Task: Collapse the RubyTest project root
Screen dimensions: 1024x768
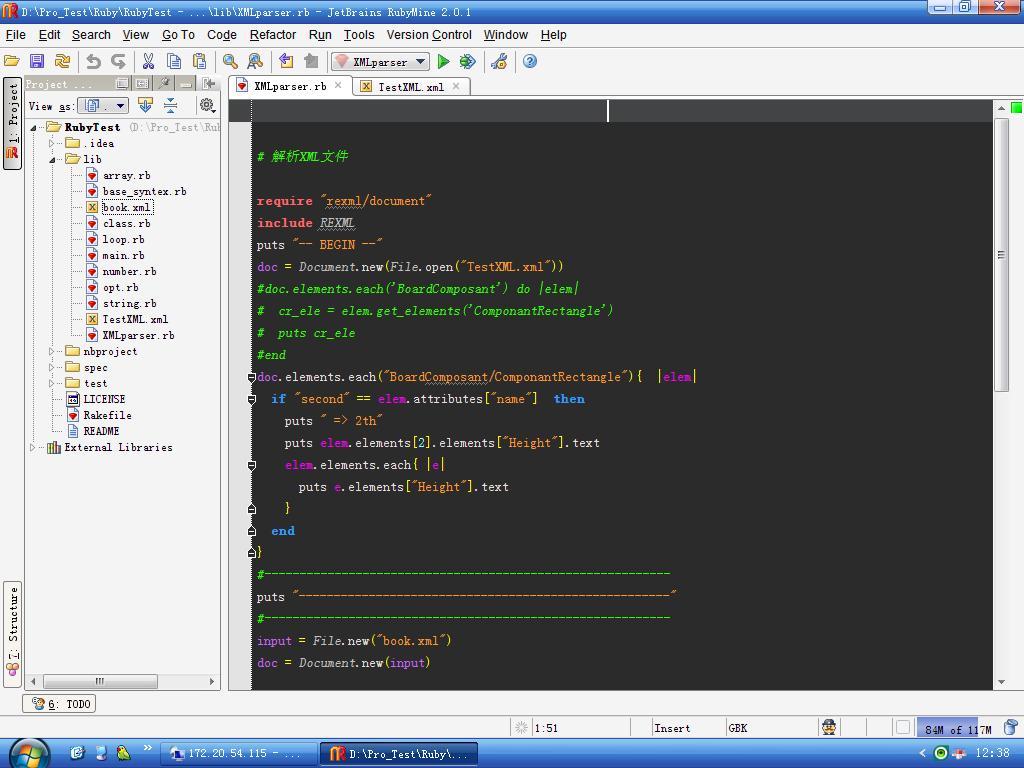Action: 33,127
